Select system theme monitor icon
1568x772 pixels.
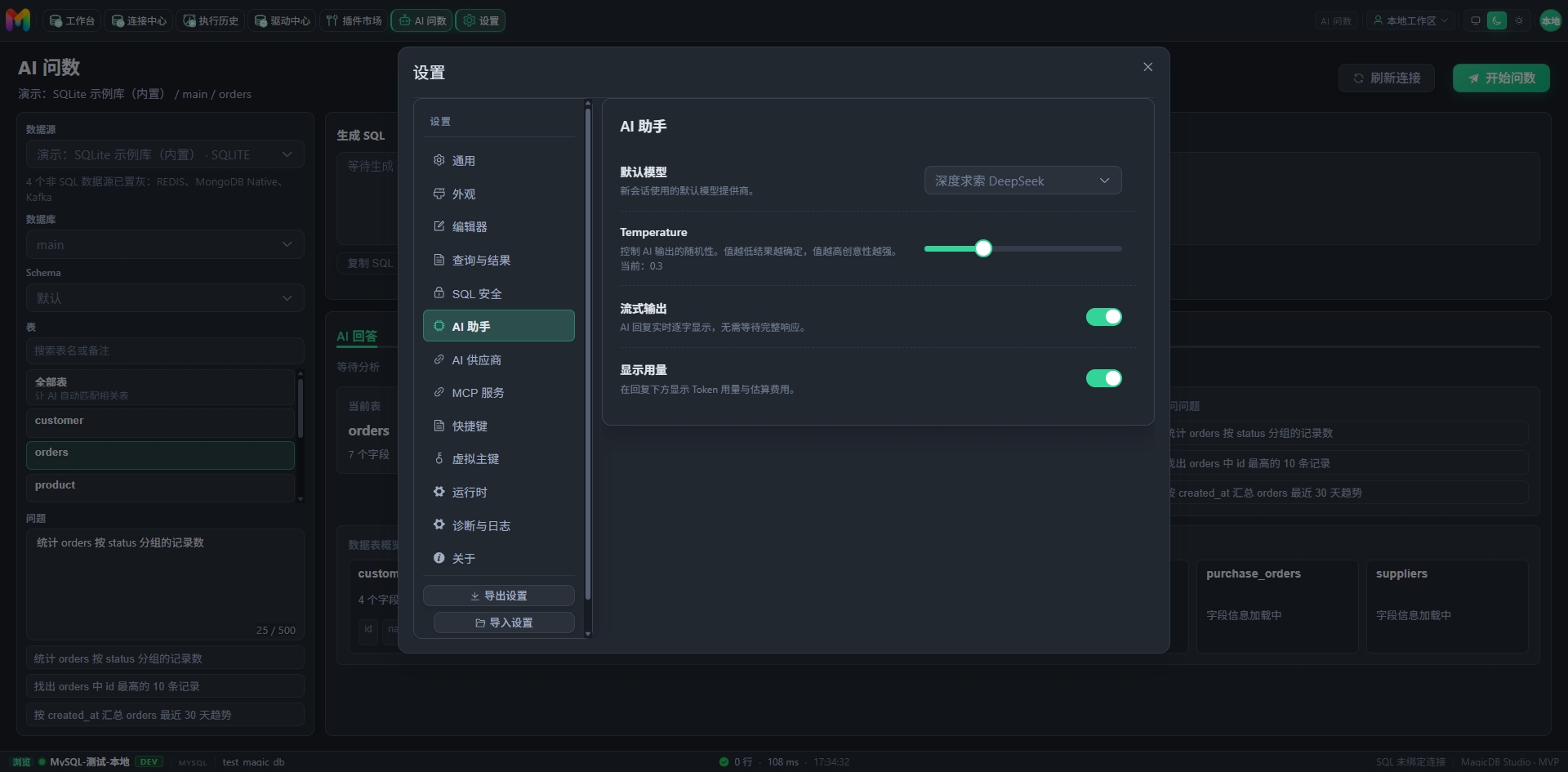pyautogui.click(x=1476, y=20)
